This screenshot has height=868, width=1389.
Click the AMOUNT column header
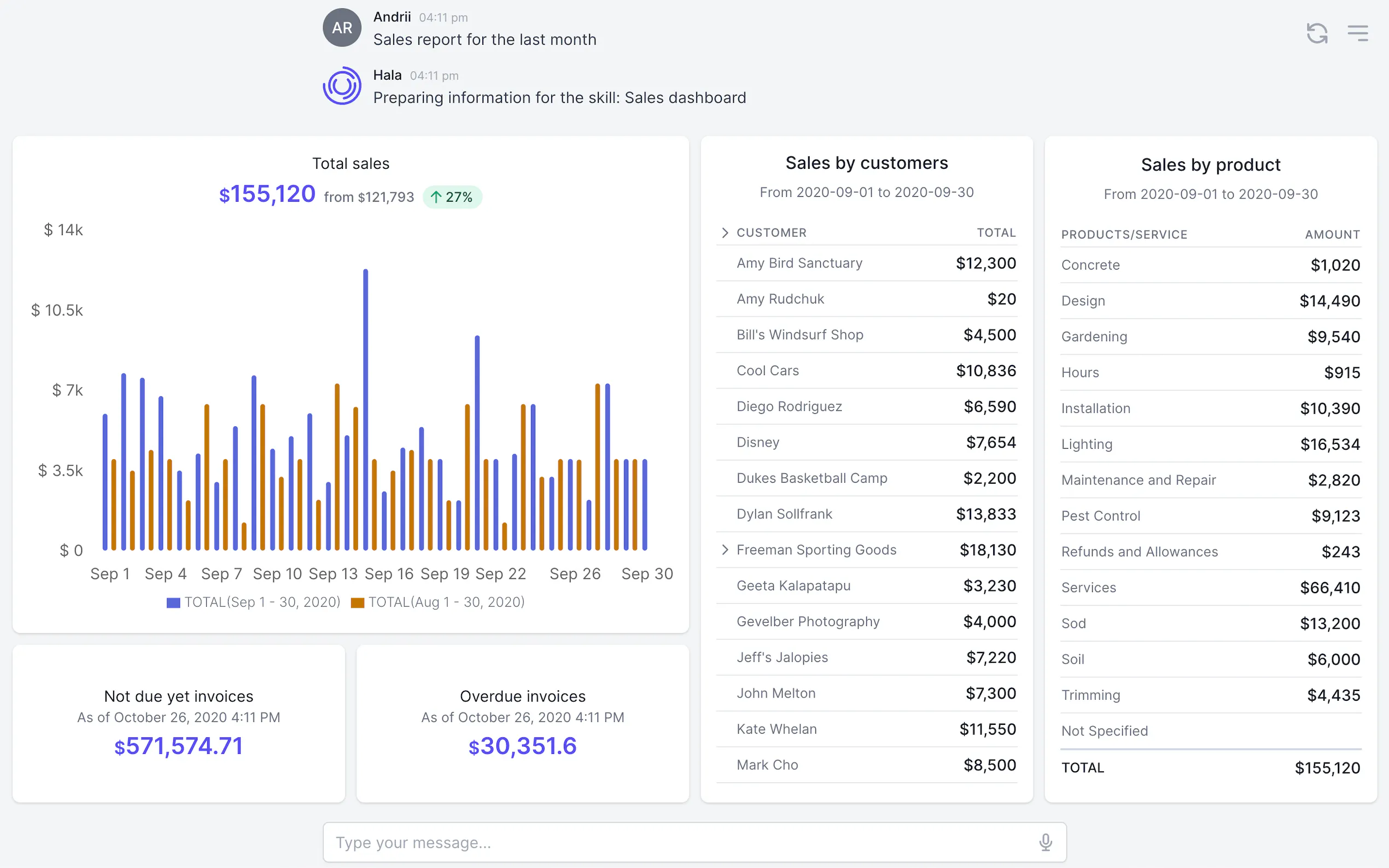click(x=1332, y=234)
